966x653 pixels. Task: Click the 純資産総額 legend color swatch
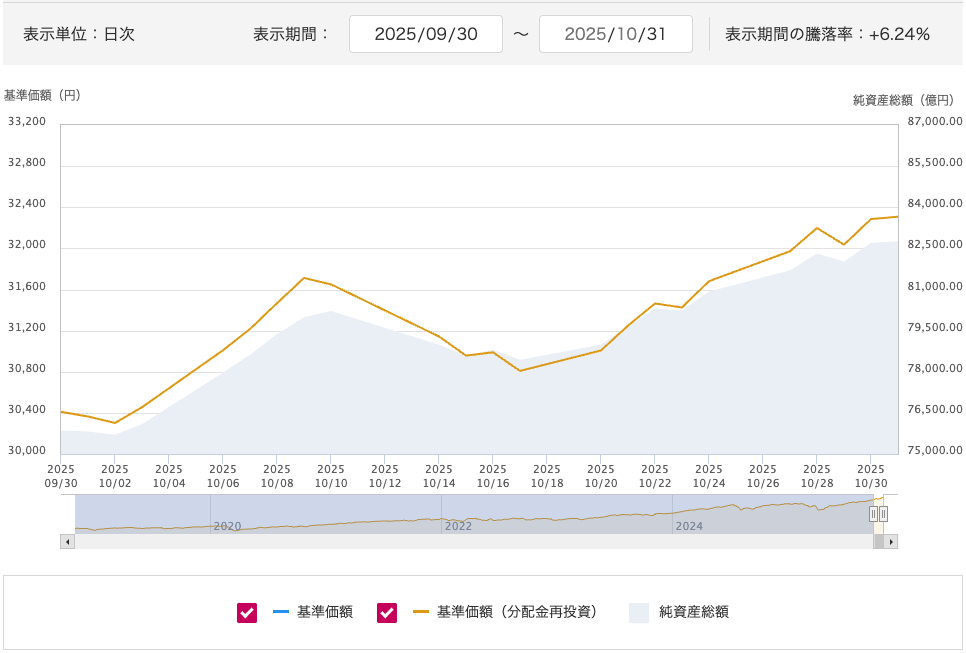tap(638, 613)
